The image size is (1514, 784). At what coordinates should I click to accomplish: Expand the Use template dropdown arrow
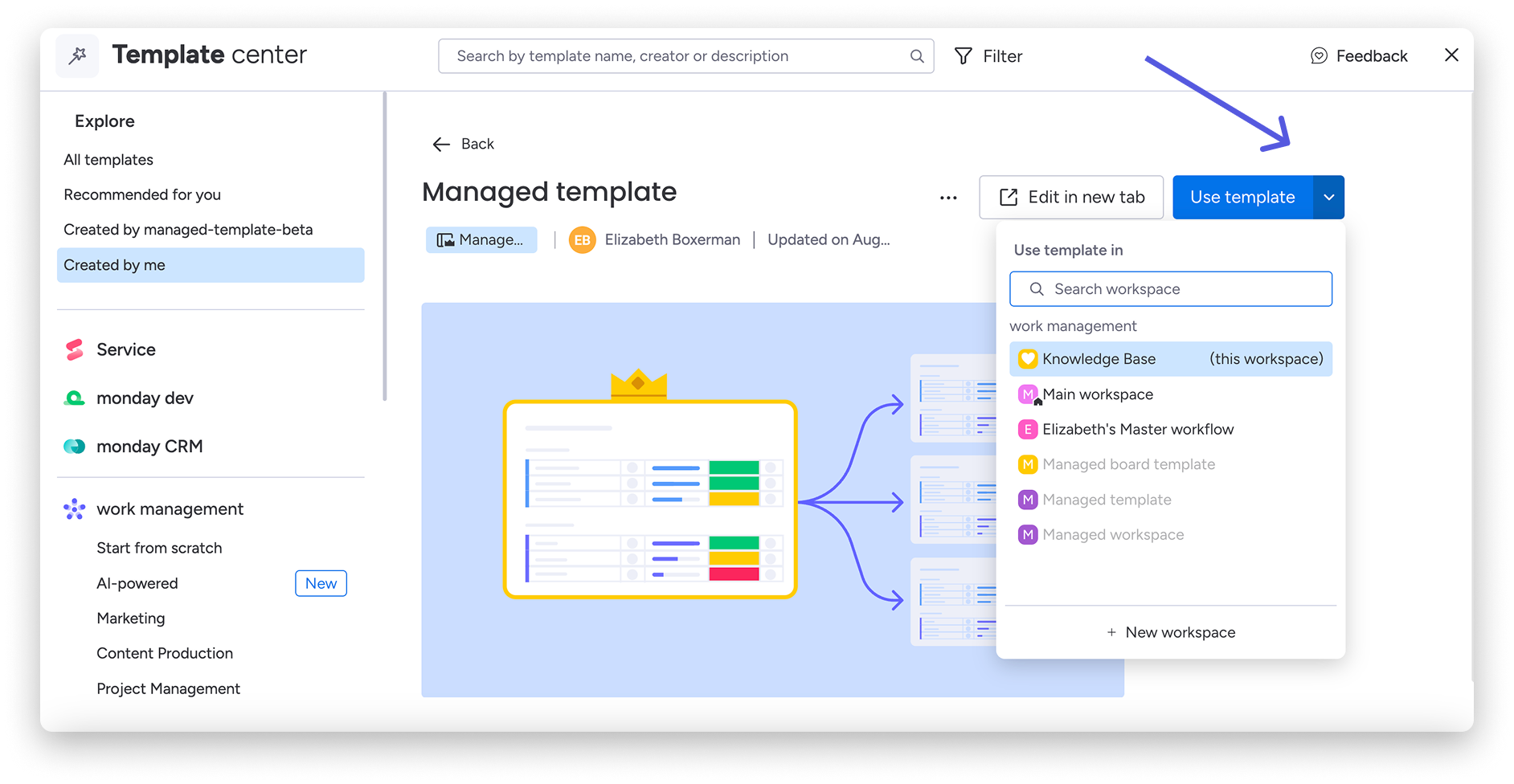pos(1329,197)
